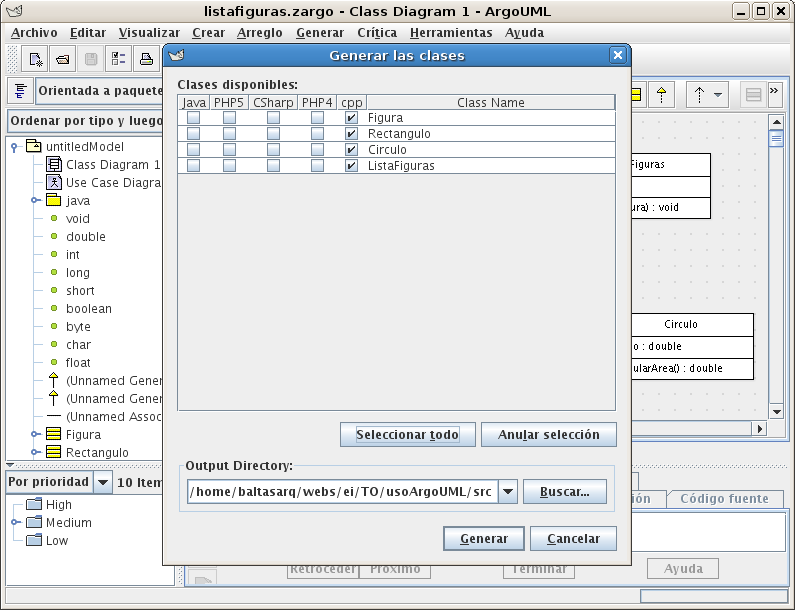This screenshot has width=795, height=610.
Task: Open the Visualizar menu
Action: coord(149,32)
